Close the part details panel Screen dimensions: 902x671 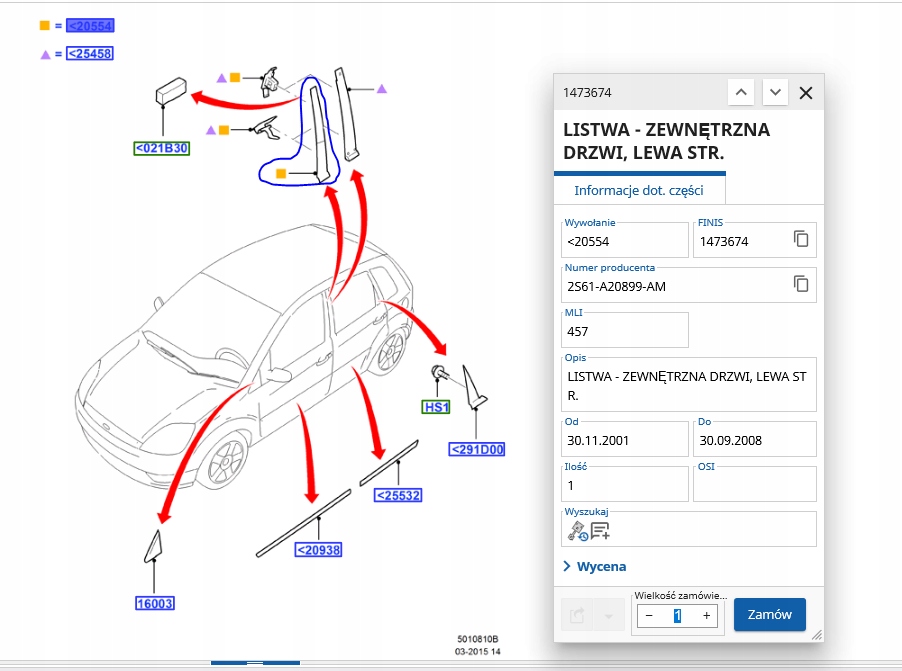(x=806, y=93)
